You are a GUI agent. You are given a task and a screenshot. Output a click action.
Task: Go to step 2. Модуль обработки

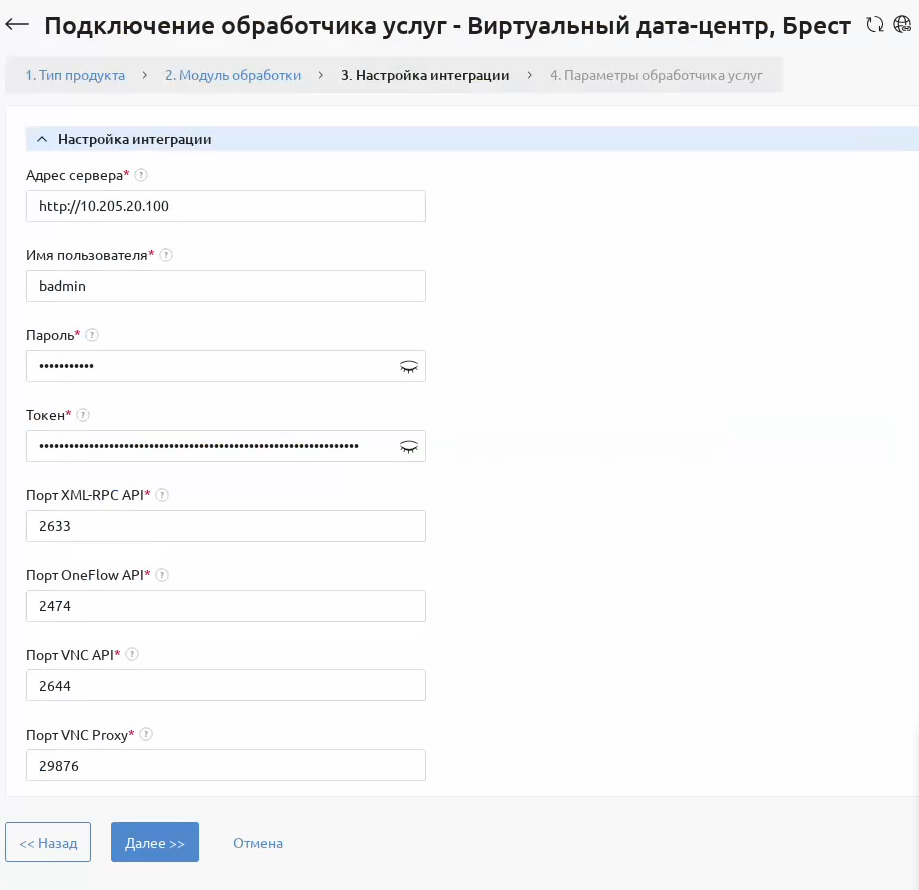[x=233, y=75]
